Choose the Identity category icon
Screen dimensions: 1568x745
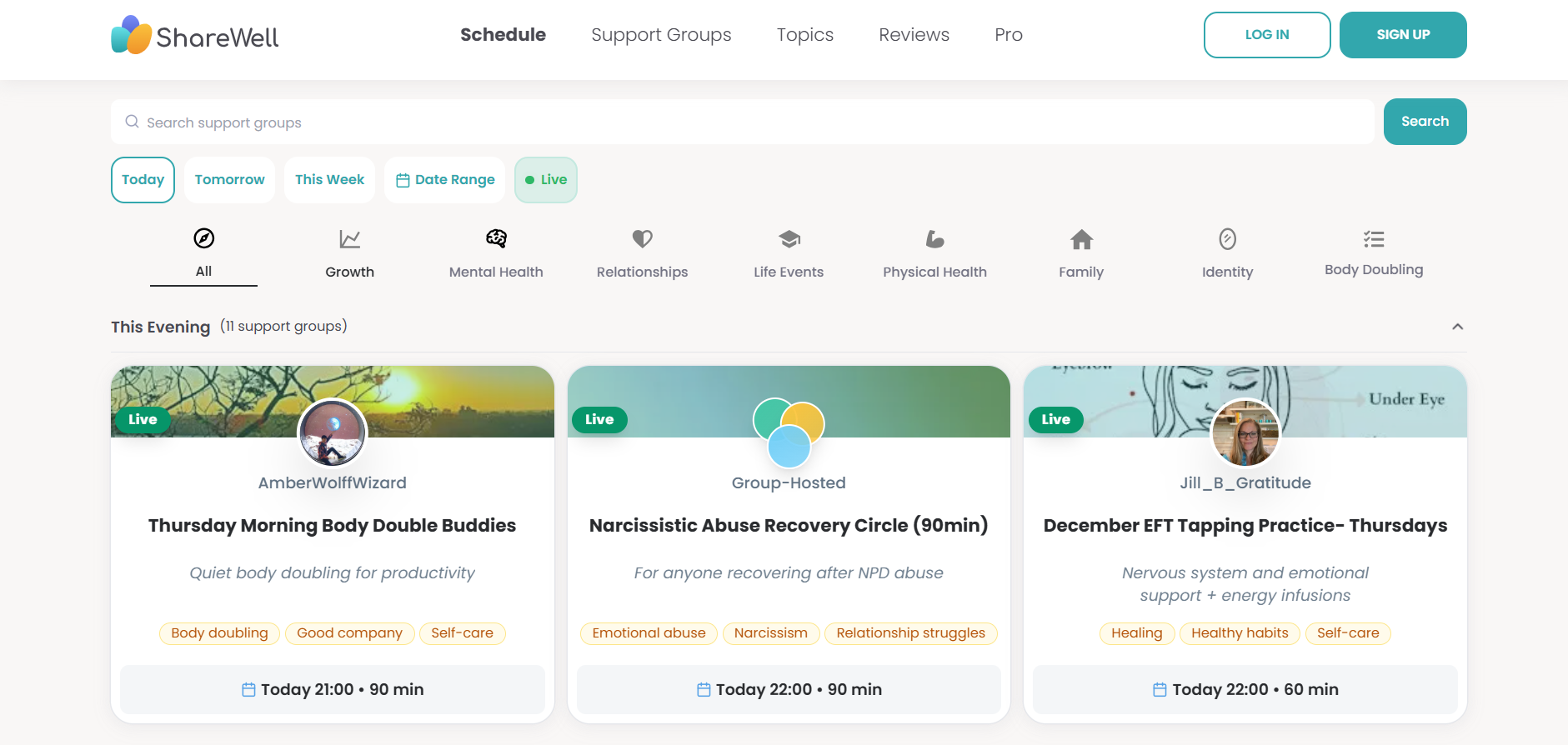1227,239
